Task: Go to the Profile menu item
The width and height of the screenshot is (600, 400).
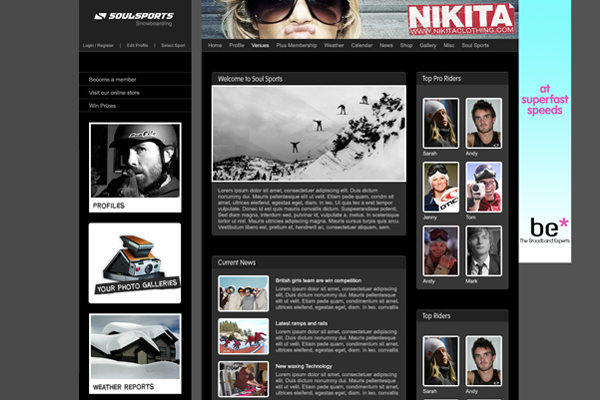Action: coord(236,45)
